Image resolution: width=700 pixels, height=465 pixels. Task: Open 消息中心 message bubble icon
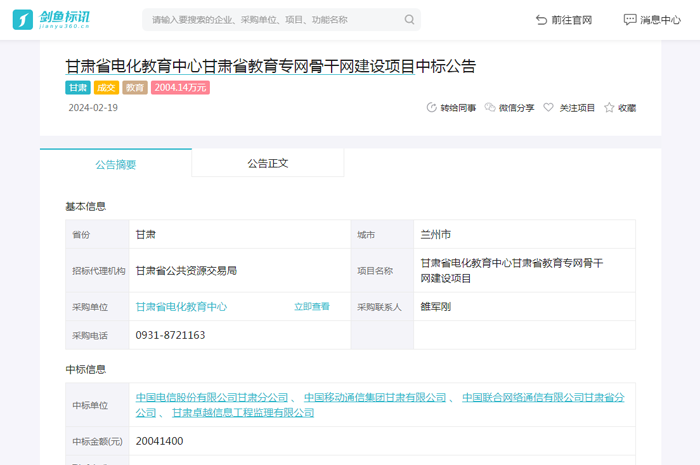click(x=629, y=20)
